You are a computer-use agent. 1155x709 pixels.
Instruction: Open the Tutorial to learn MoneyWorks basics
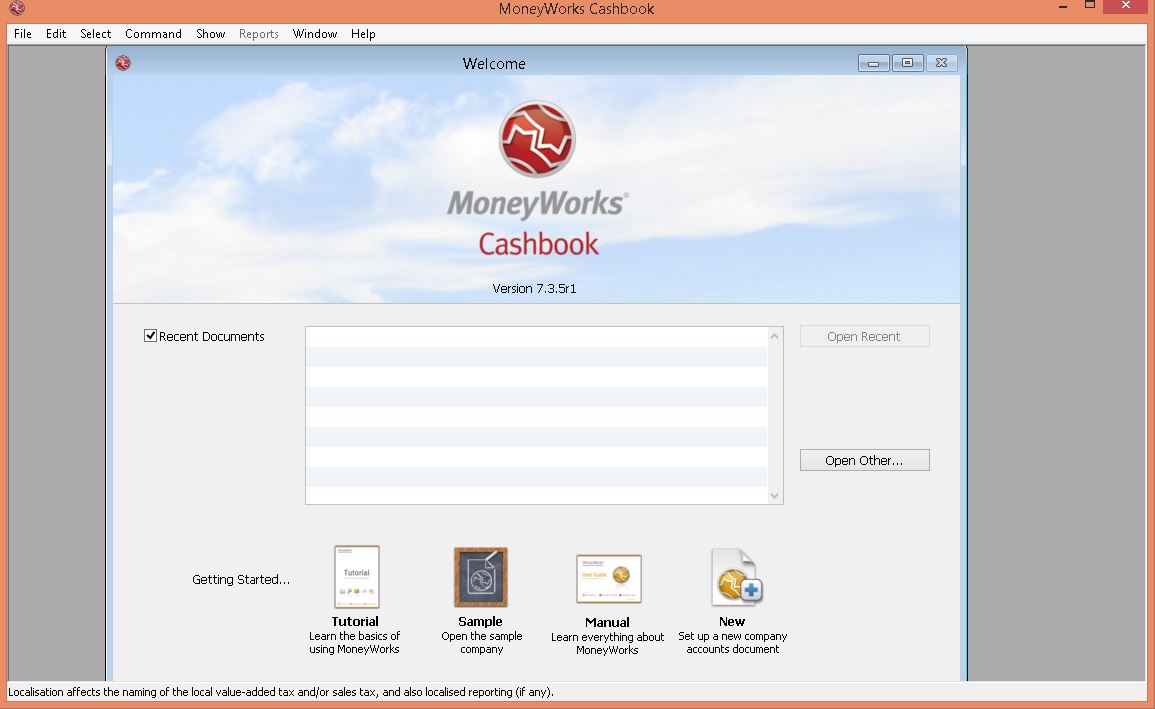coord(355,577)
